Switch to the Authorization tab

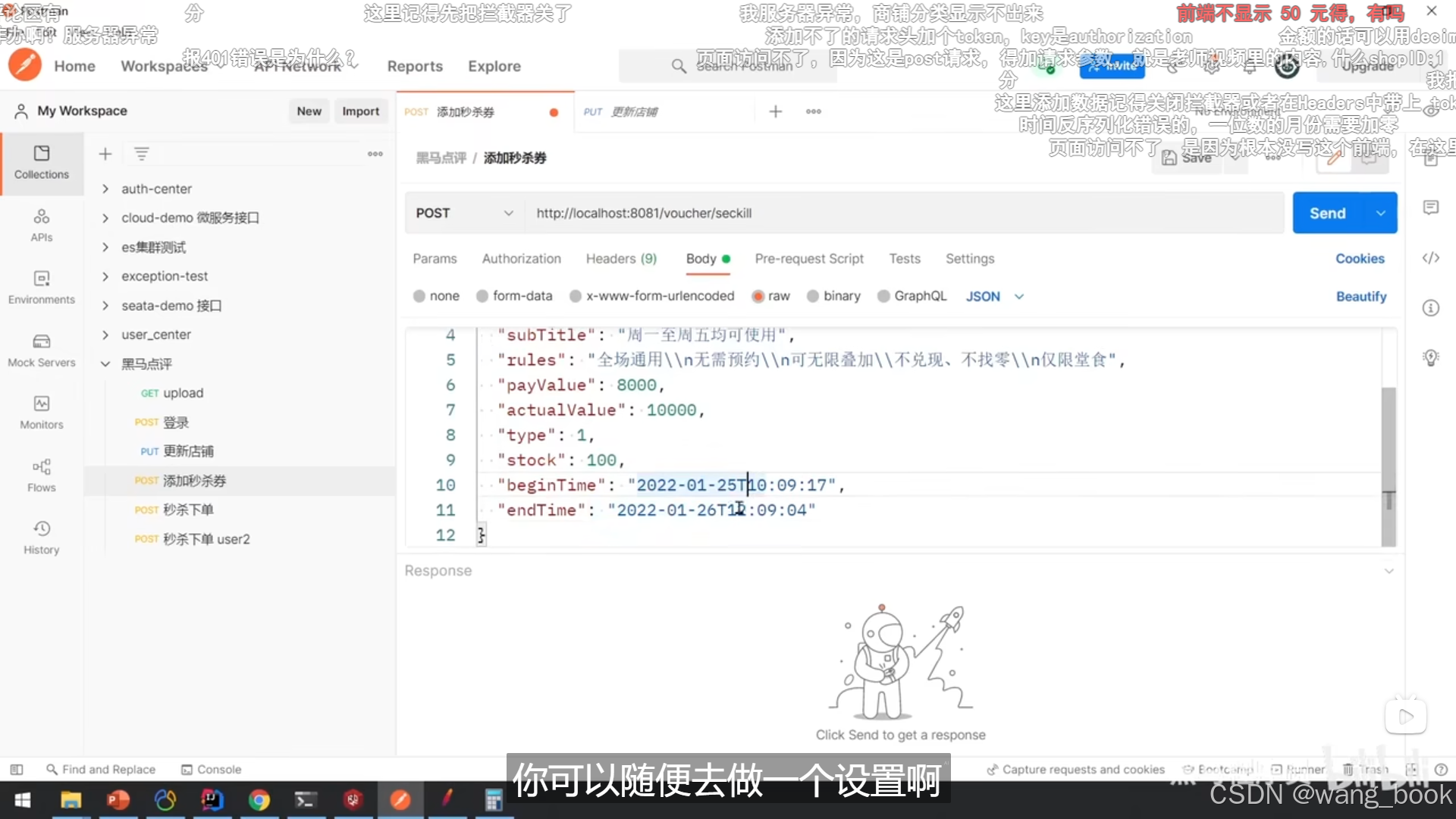click(521, 259)
